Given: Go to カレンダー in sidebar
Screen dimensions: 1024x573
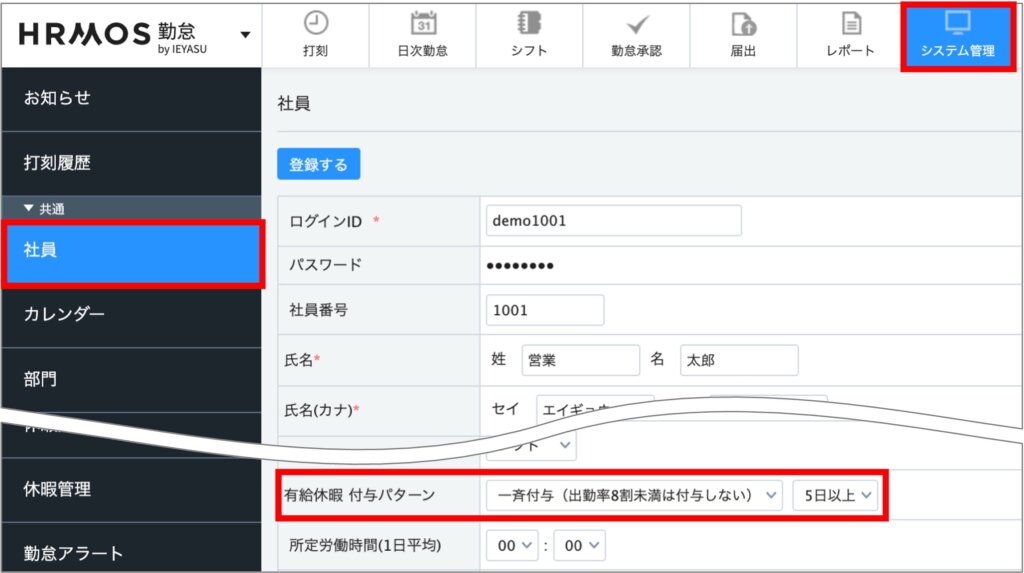Looking at the screenshot, I should (64, 314).
